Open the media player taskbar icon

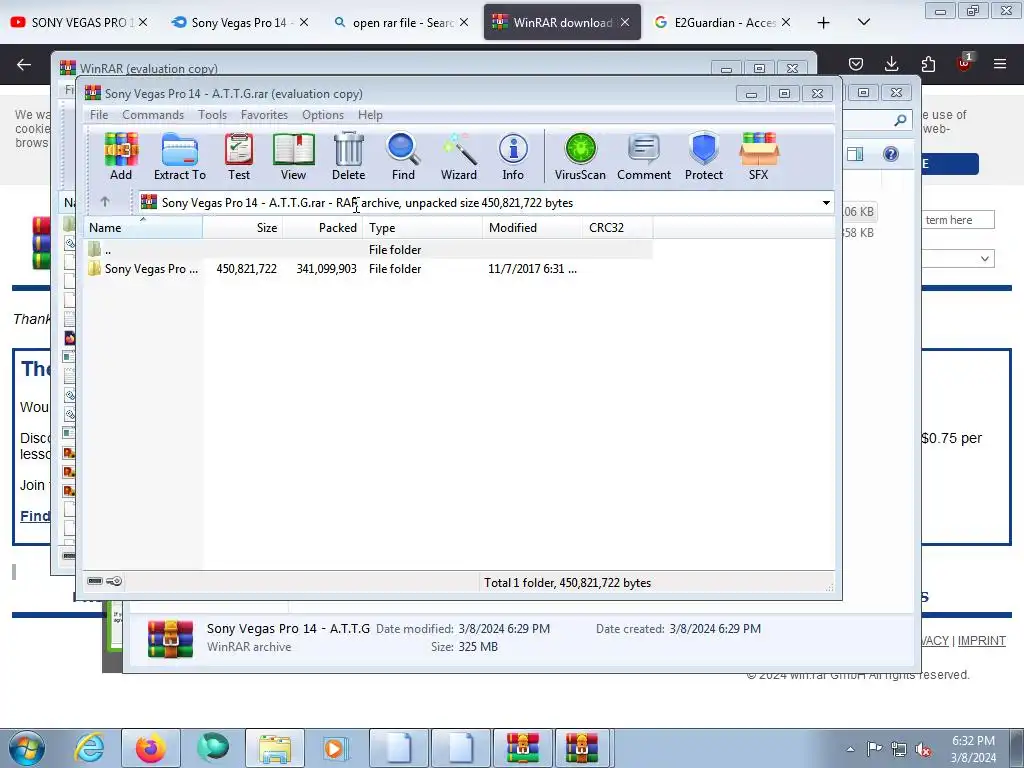click(336, 748)
